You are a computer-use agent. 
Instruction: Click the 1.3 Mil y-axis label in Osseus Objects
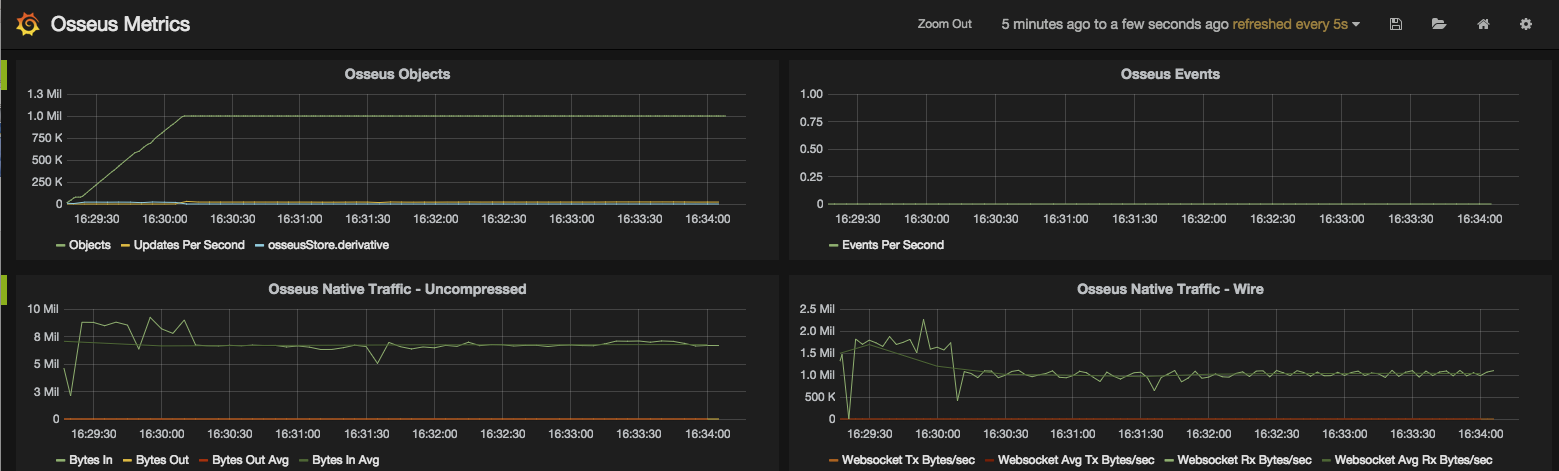tap(45, 94)
